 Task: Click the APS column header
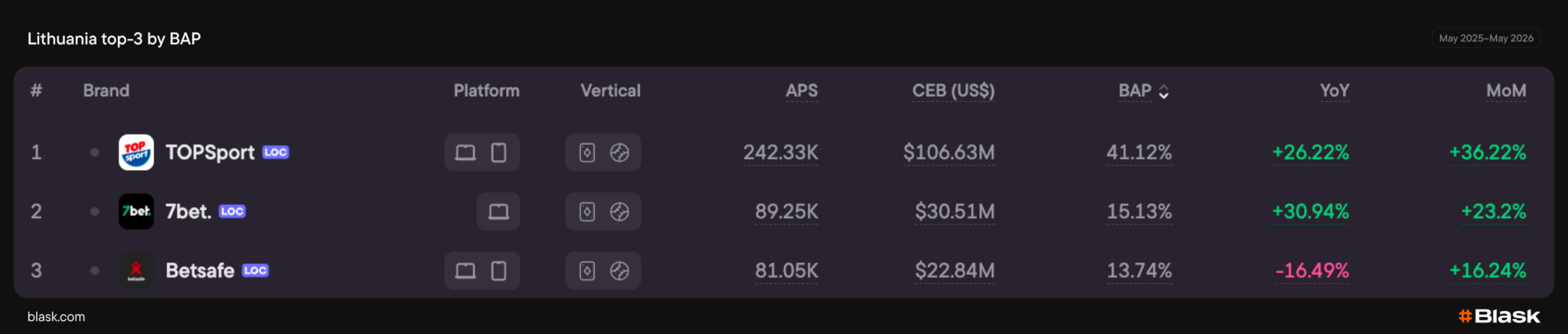click(x=802, y=90)
